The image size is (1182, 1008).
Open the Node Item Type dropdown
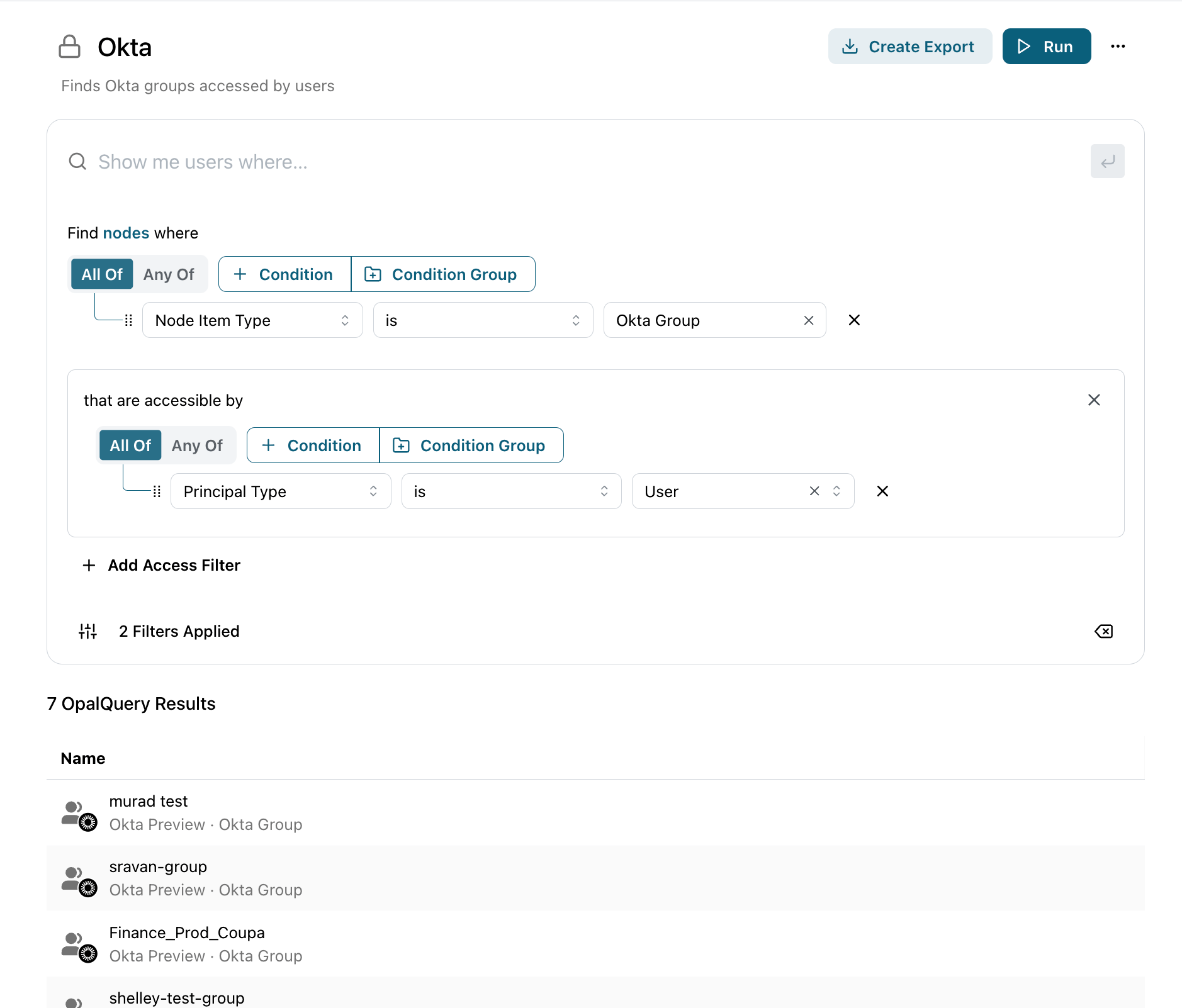click(x=252, y=320)
